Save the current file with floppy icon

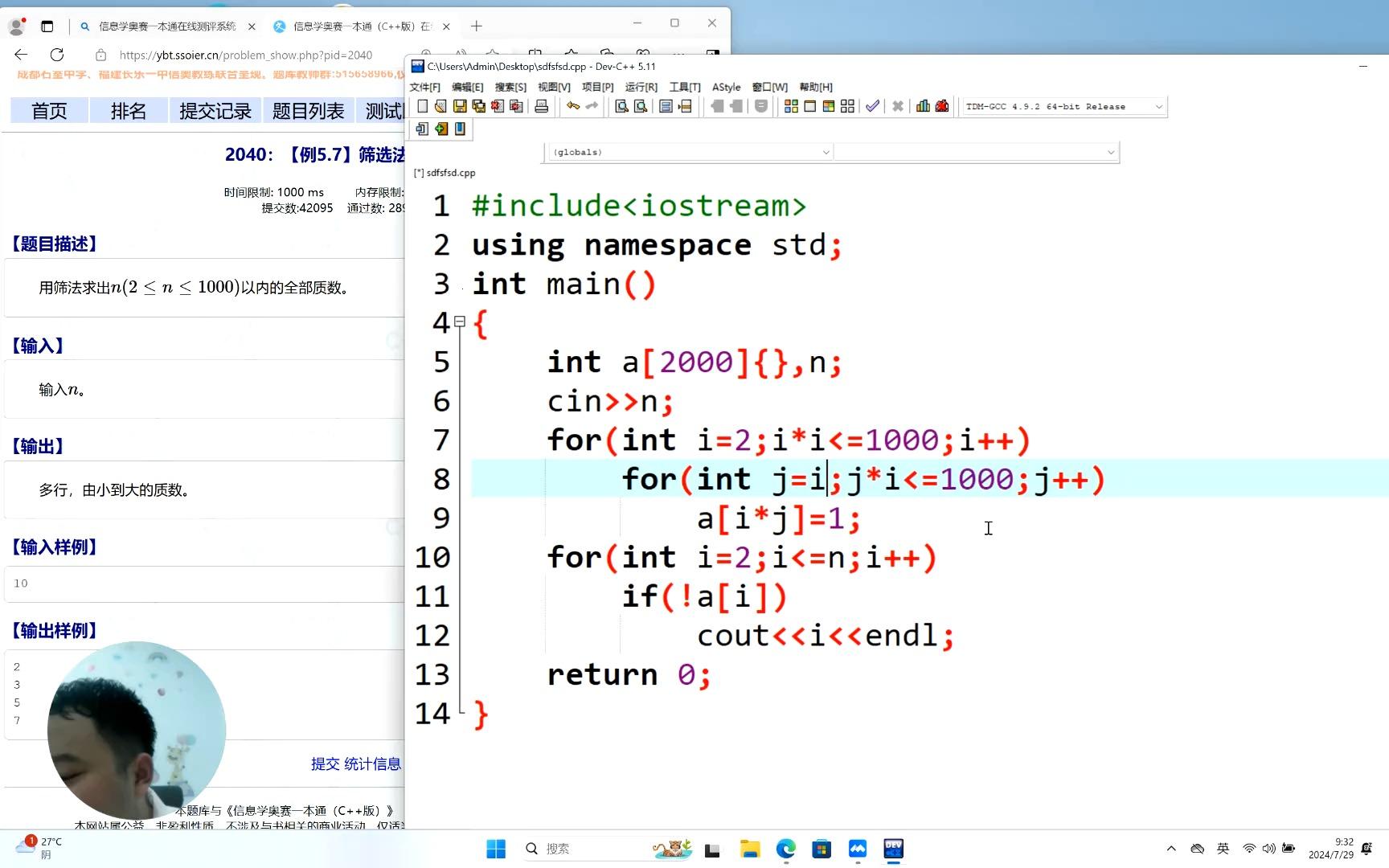click(460, 106)
